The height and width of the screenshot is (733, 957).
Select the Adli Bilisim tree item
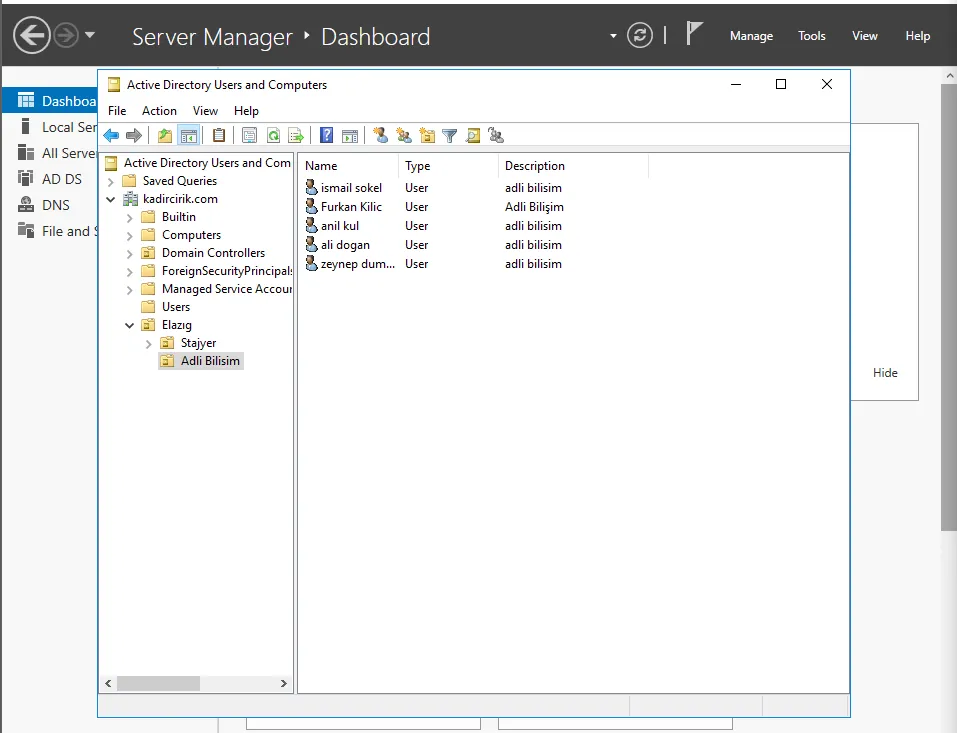tap(209, 361)
